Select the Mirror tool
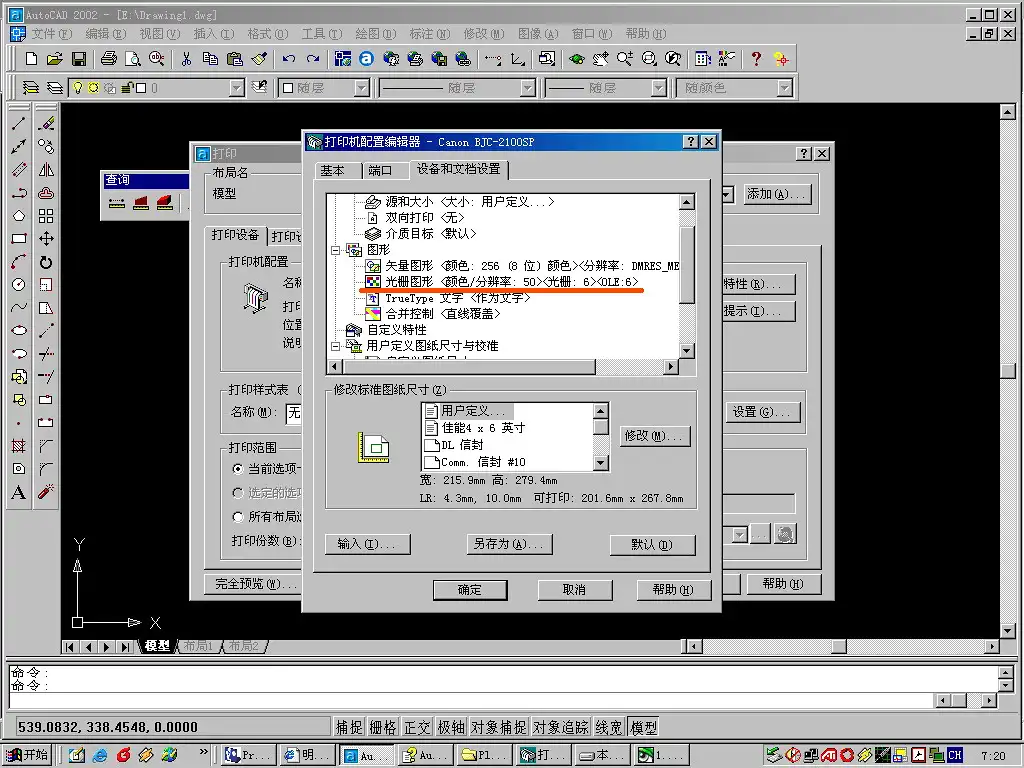The width and height of the screenshot is (1024, 768). 46,170
